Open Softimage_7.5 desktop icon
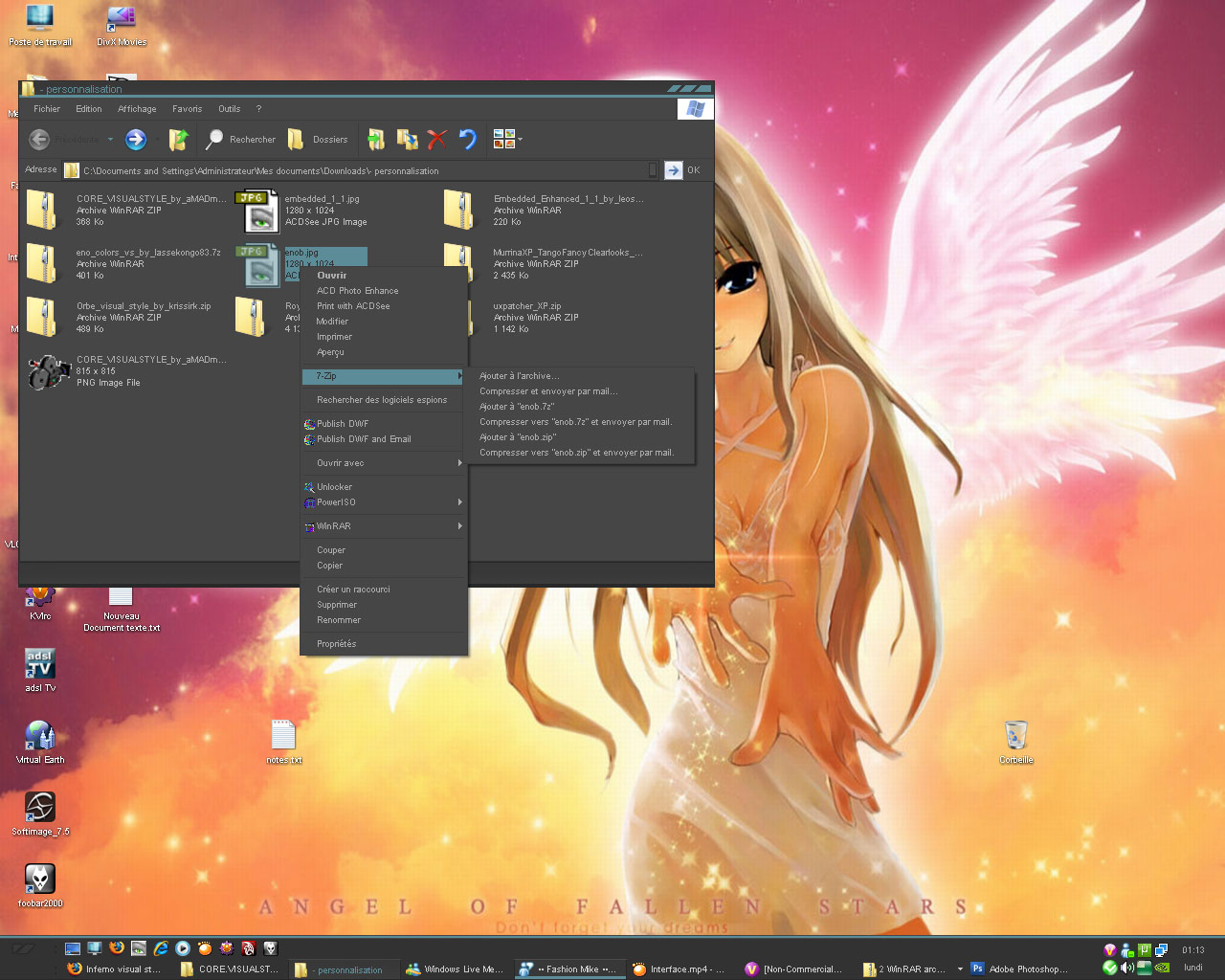 point(40,814)
